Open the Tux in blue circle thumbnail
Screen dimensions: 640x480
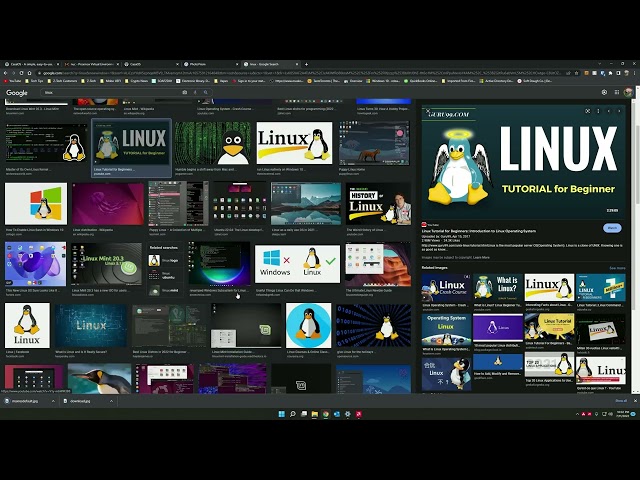click(309, 325)
